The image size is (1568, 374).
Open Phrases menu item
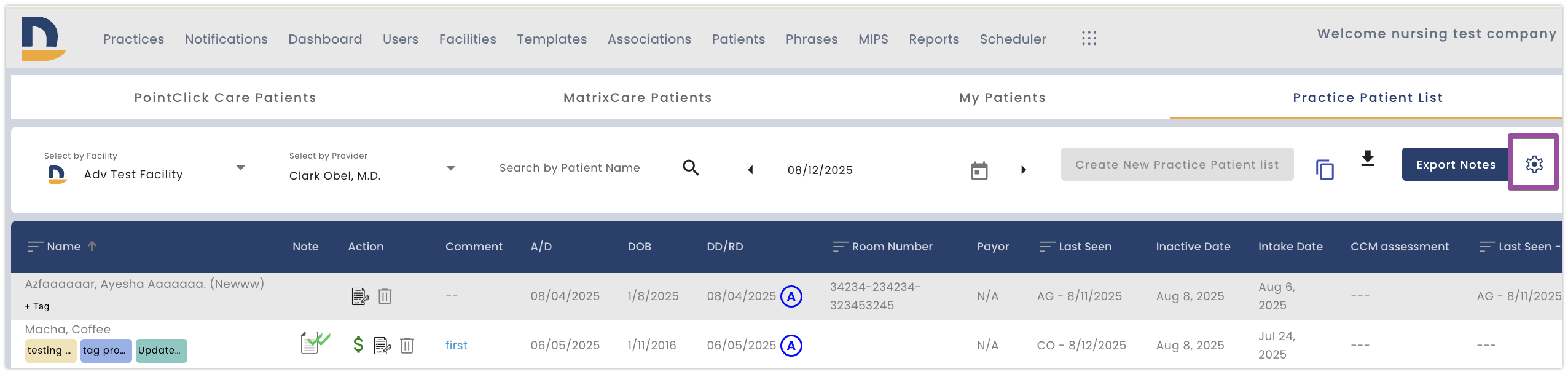812,39
